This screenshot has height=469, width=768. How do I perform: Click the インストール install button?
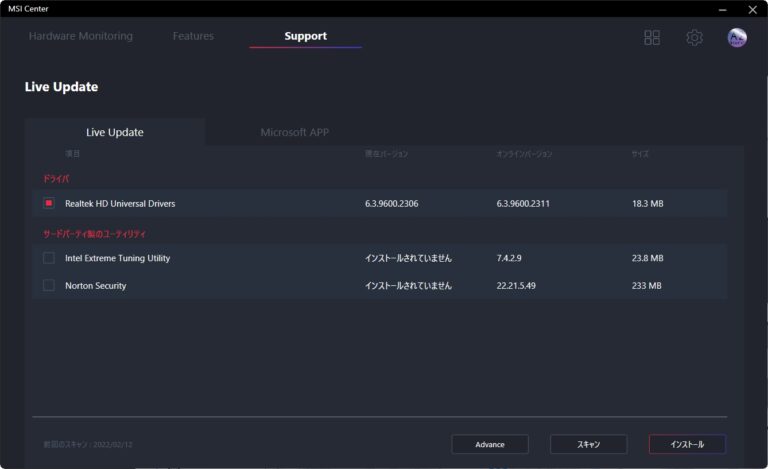(x=687, y=444)
